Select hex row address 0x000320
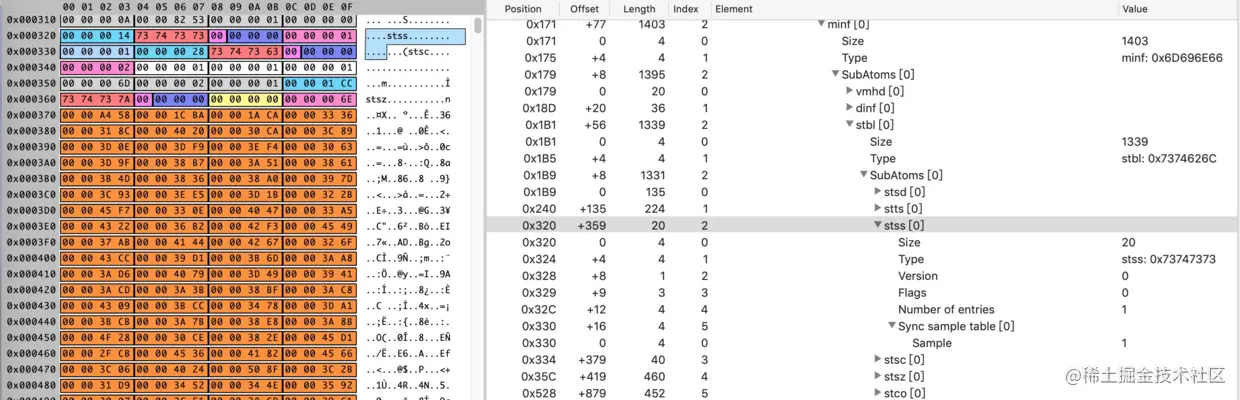Screen dimensions: 1240x400 tap(30, 35)
